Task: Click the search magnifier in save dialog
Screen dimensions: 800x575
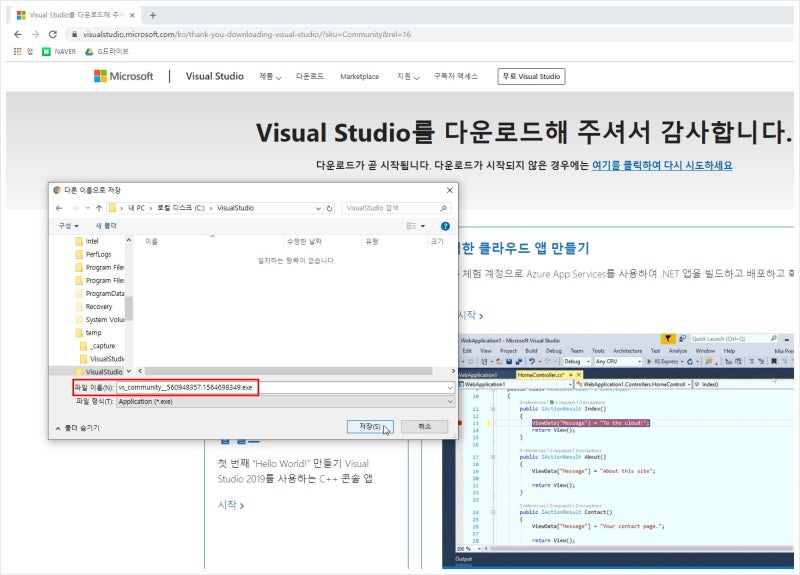Action: tap(443, 208)
